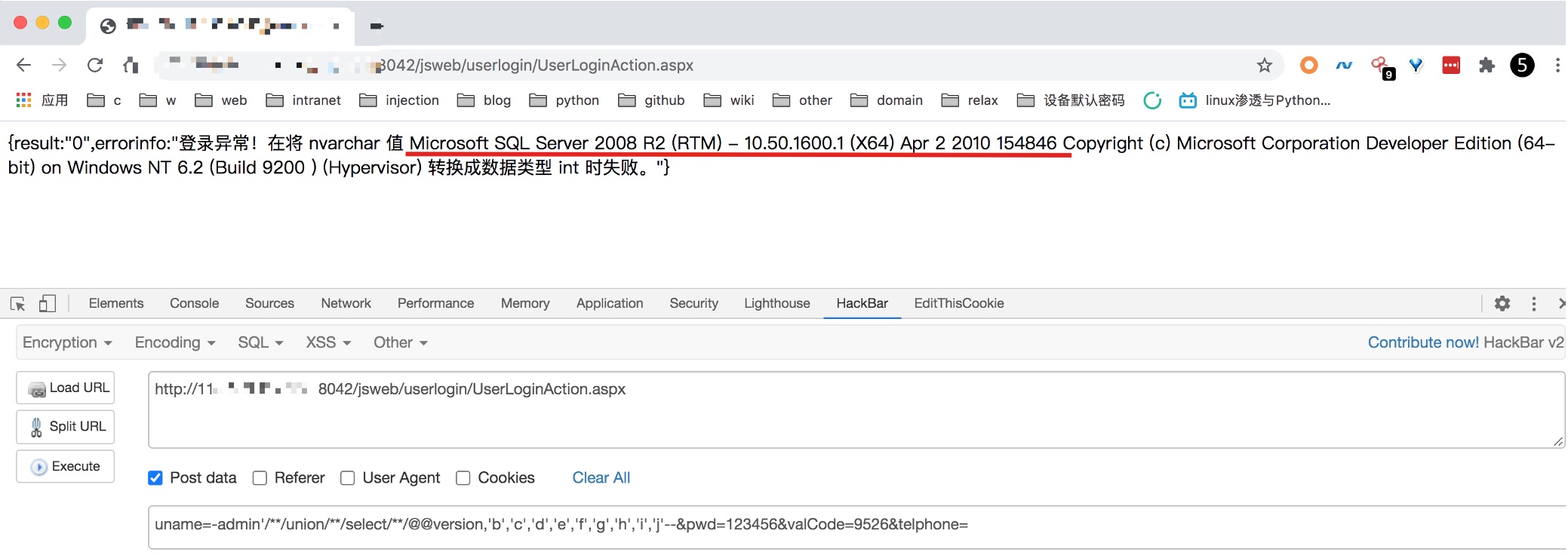Select the HackBar tab
Screen dimensions: 1568x555
pos(862,304)
